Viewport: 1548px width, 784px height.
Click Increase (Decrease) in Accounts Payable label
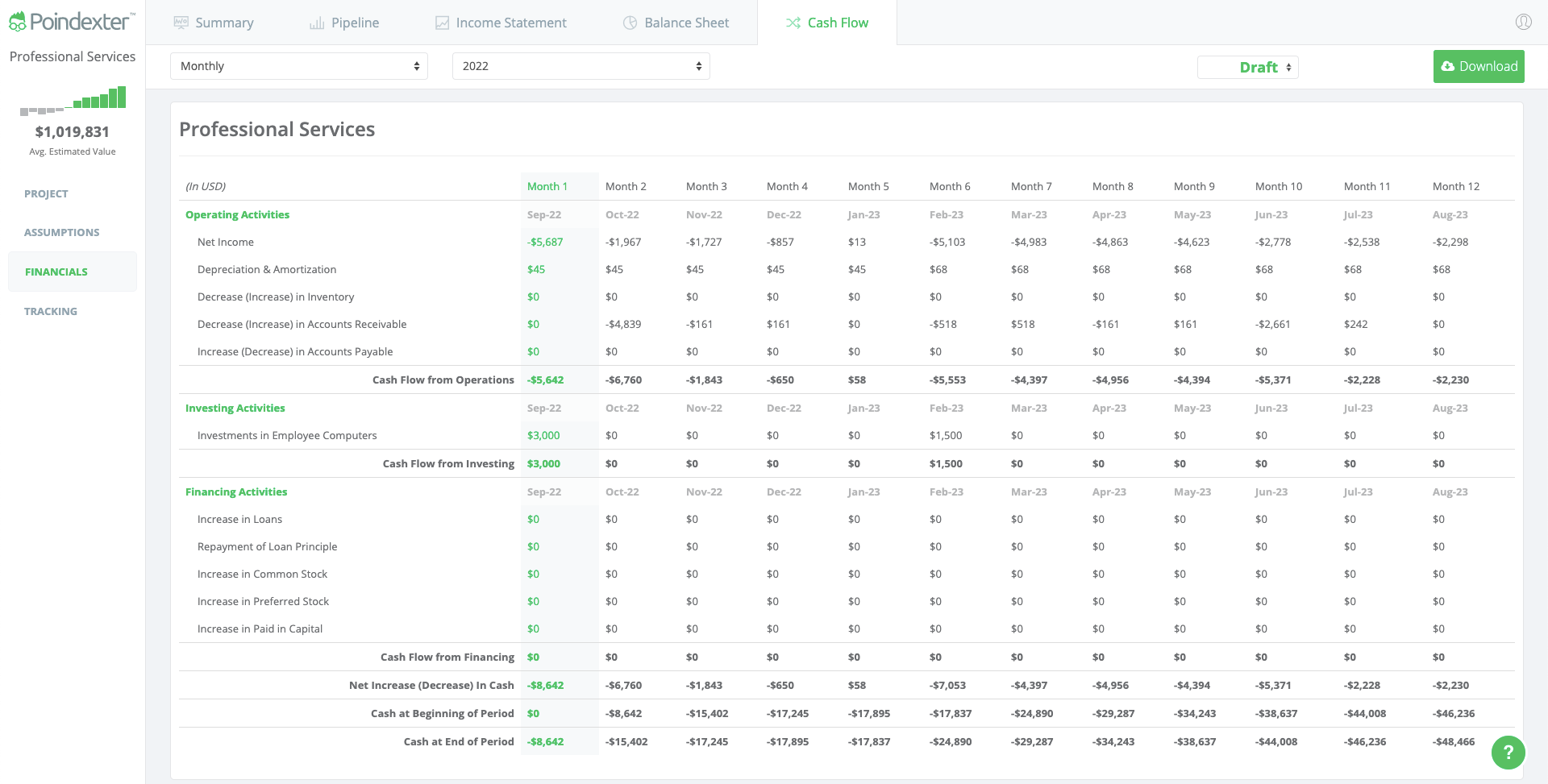[x=295, y=351]
